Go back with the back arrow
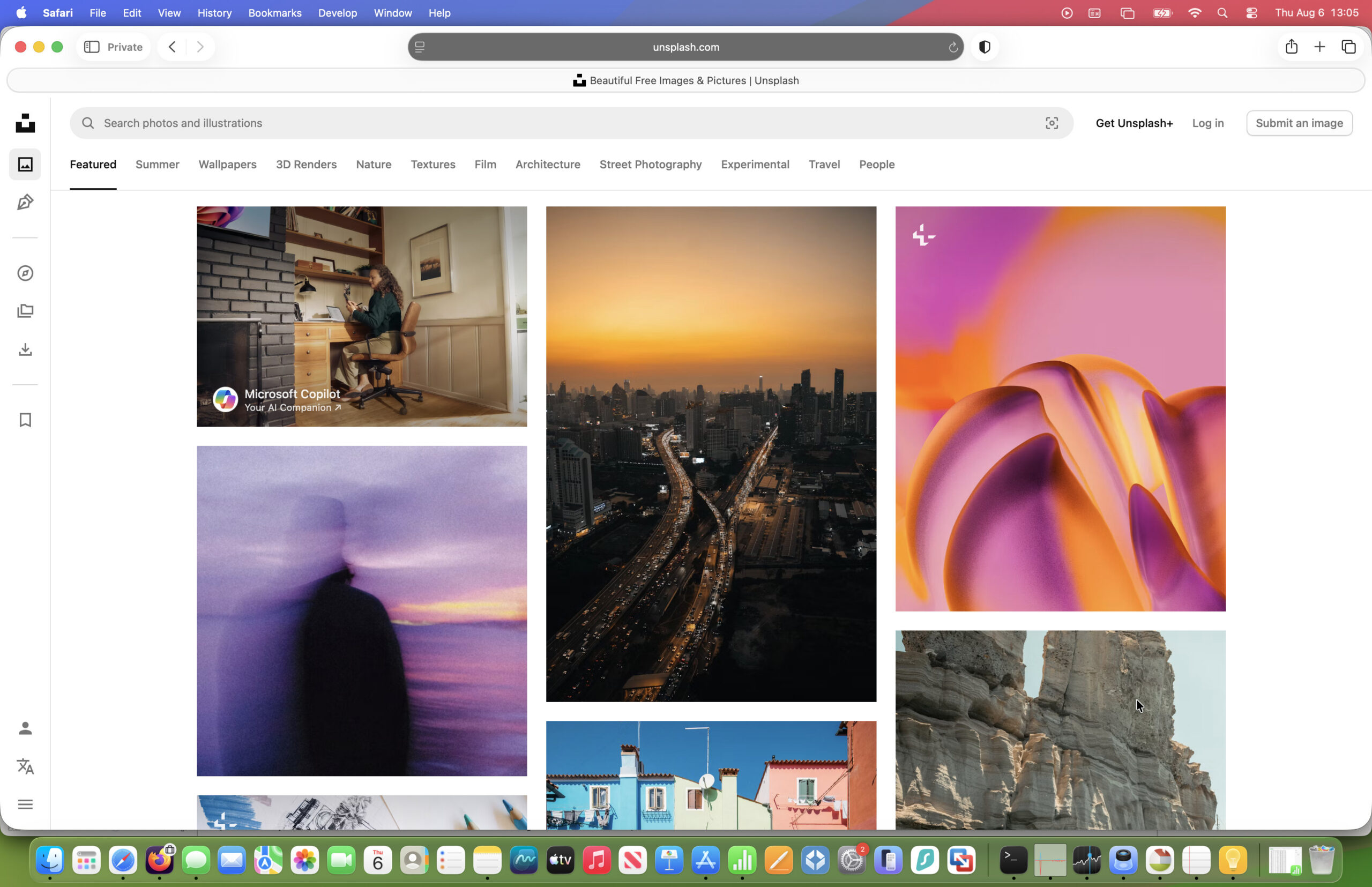The width and height of the screenshot is (1372, 887). click(171, 47)
